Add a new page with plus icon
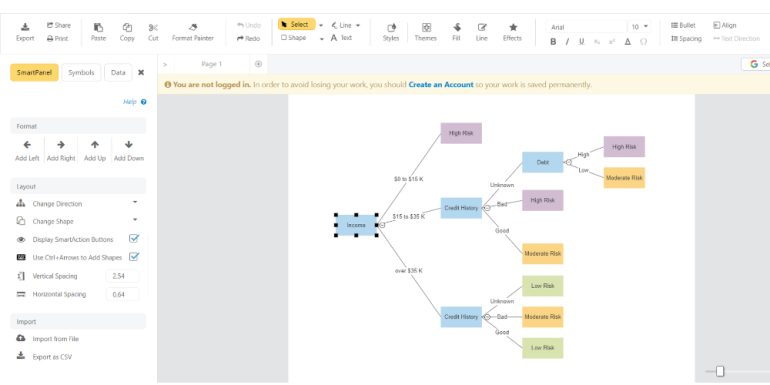The image size is (770, 385). 258,64
